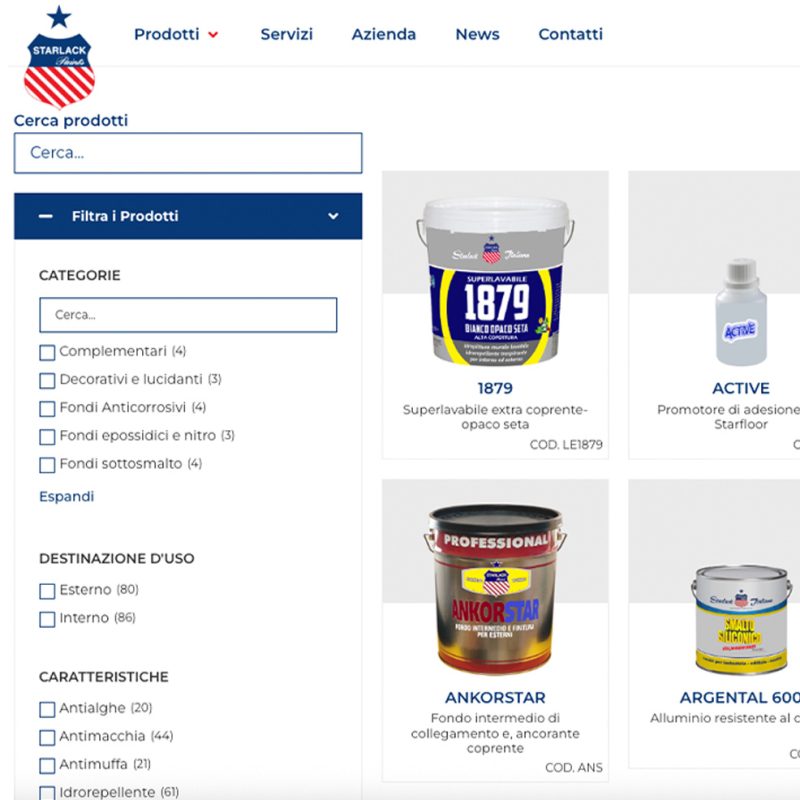Select the Antimacchia characteristic checkbox
This screenshot has height=800, width=800.
(x=47, y=737)
